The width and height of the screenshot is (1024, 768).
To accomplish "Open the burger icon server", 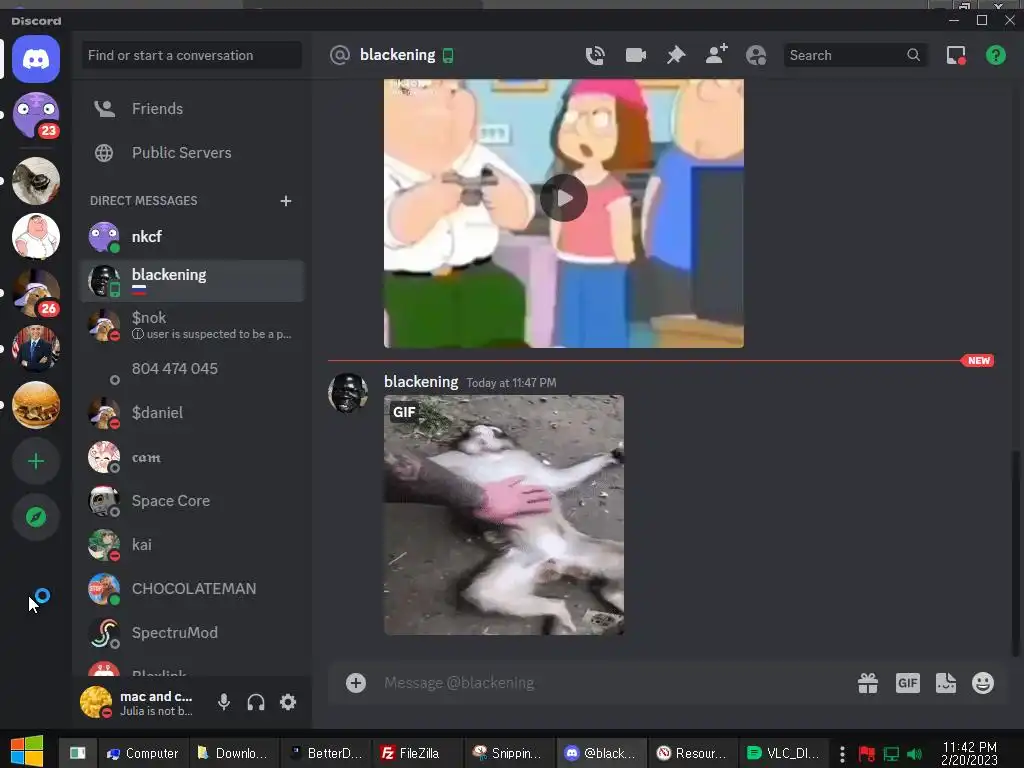I will [x=36, y=405].
